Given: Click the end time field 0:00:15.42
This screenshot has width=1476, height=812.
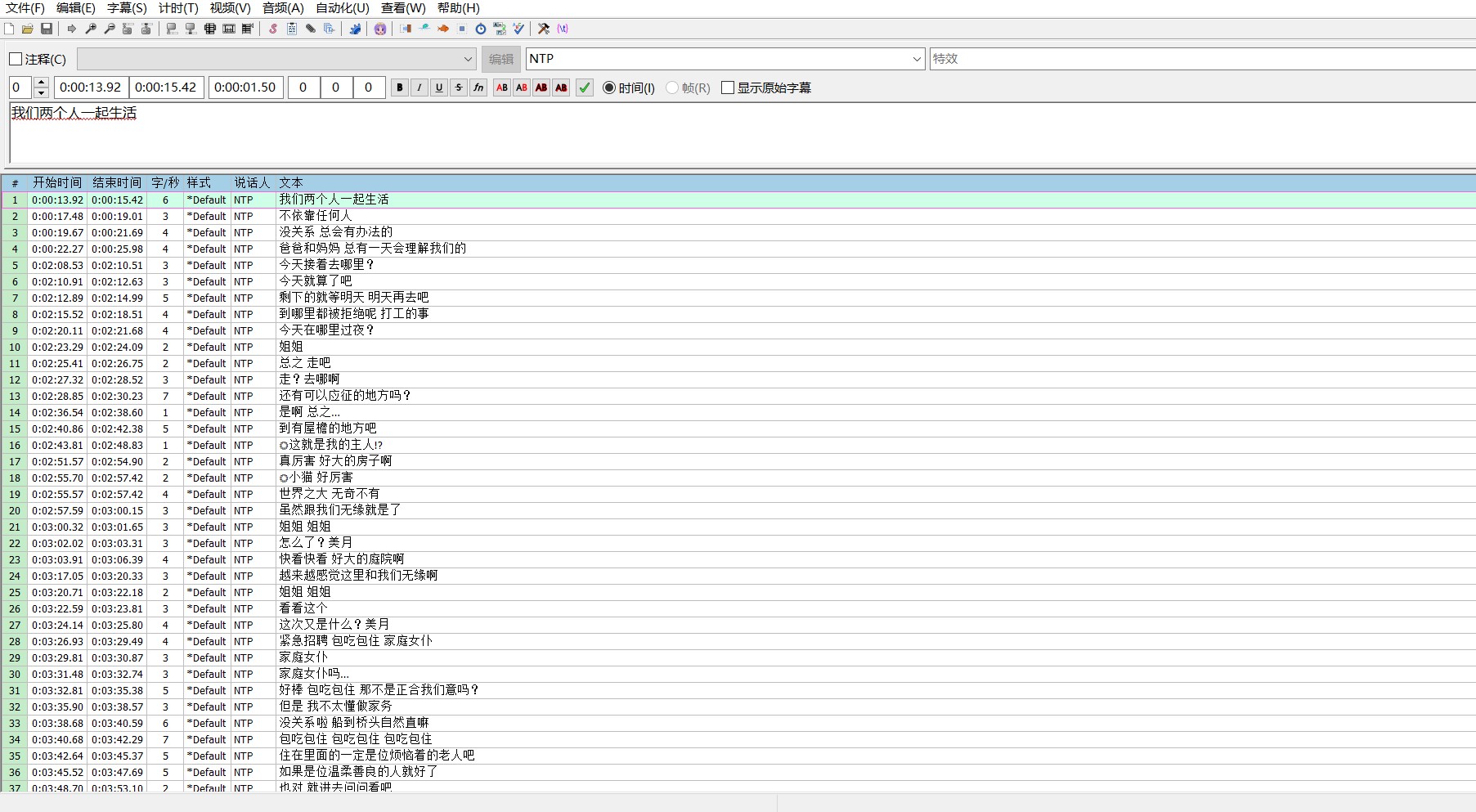Looking at the screenshot, I should [x=166, y=87].
